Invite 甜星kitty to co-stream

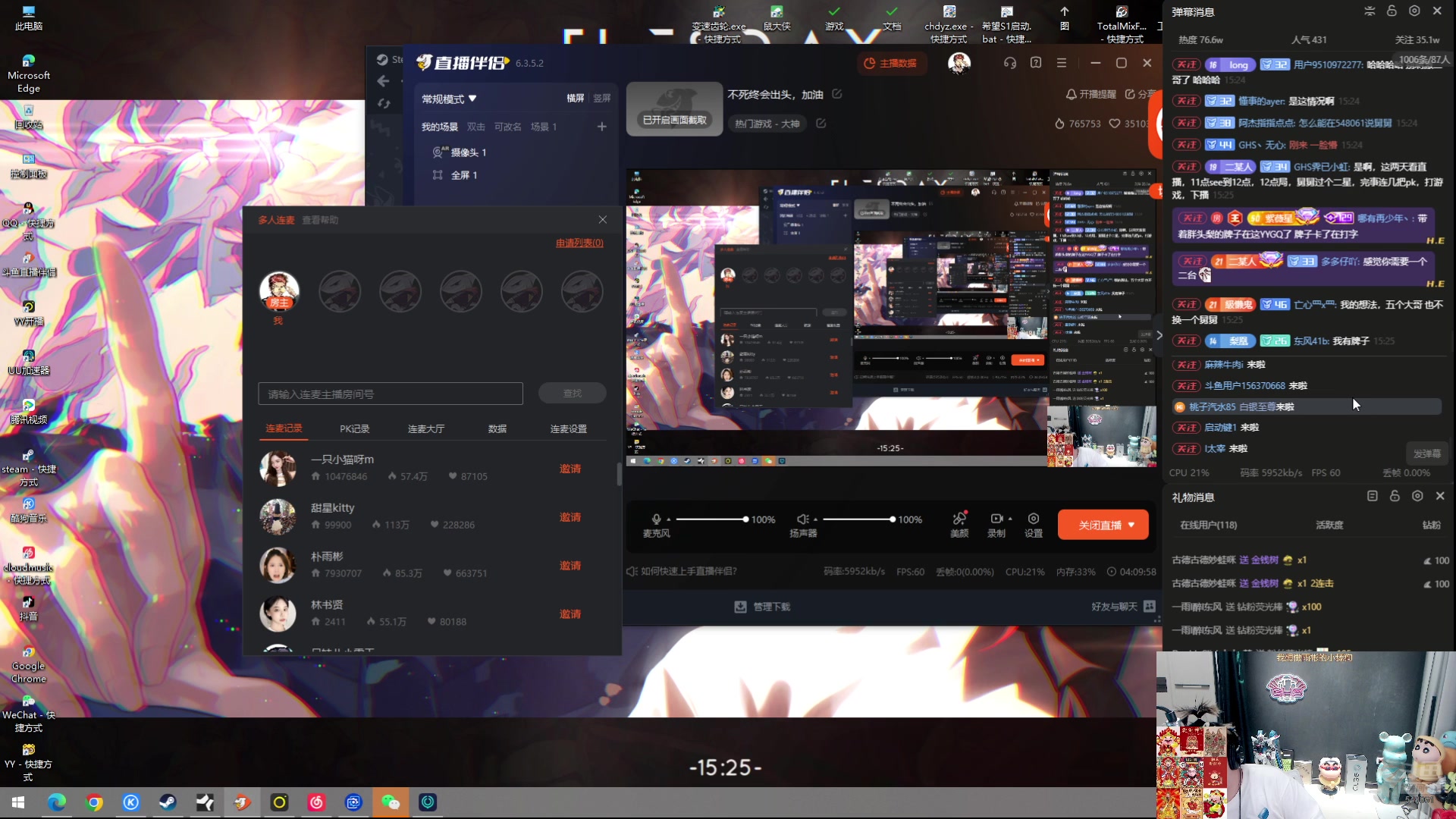click(570, 517)
